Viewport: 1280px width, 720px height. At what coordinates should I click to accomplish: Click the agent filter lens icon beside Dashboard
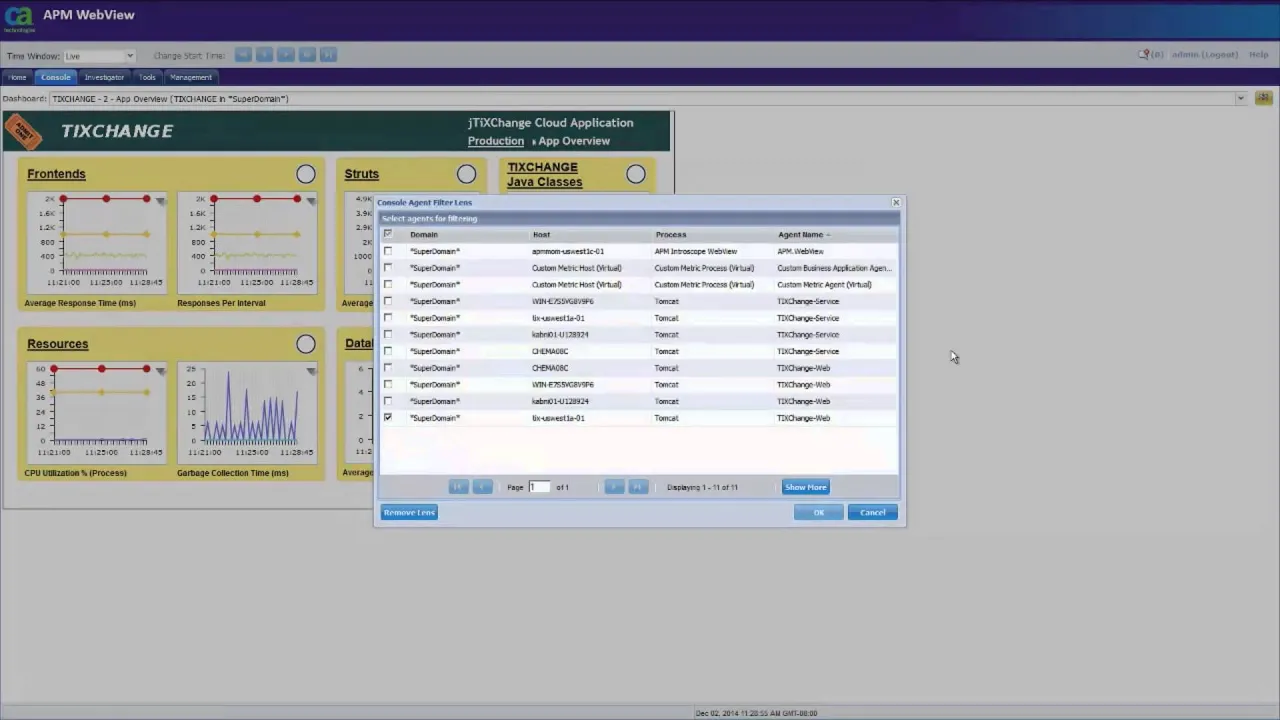click(x=1263, y=98)
